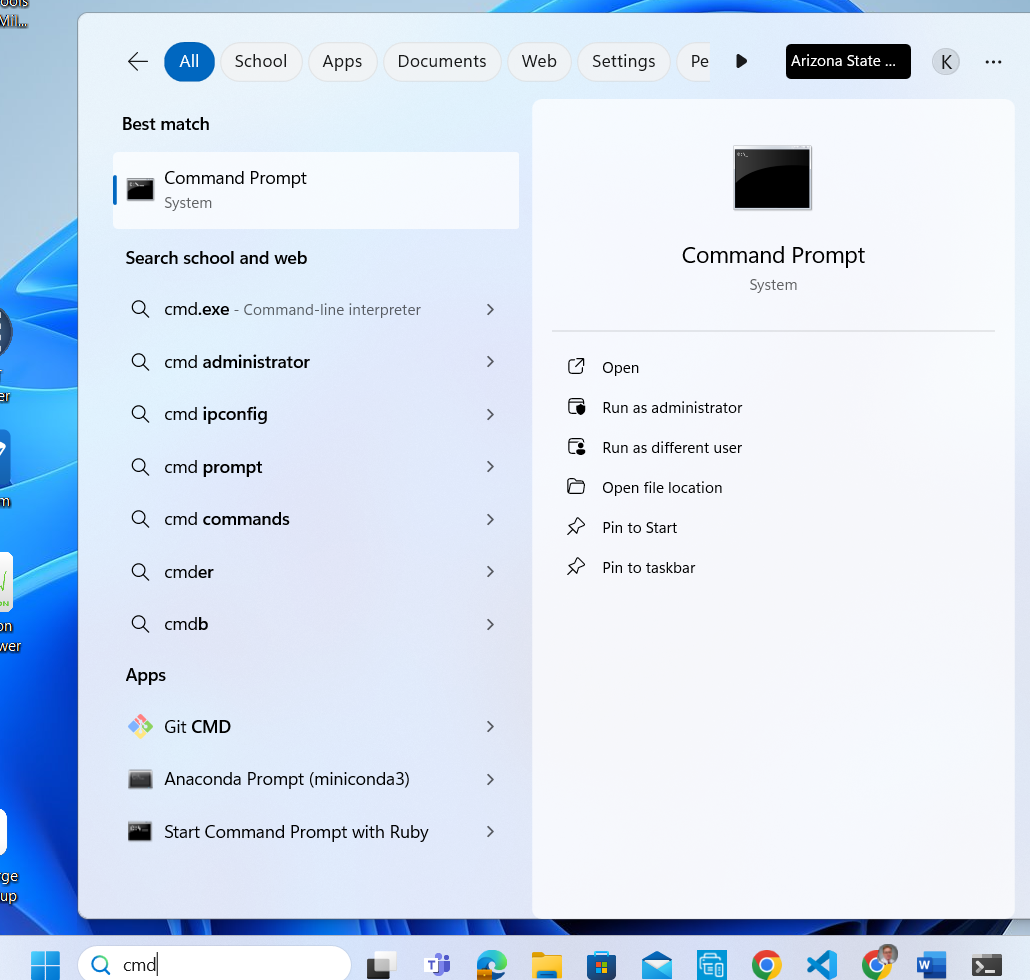This screenshot has width=1030, height=980.
Task: Switch to the Web filter tab
Action: click(539, 62)
